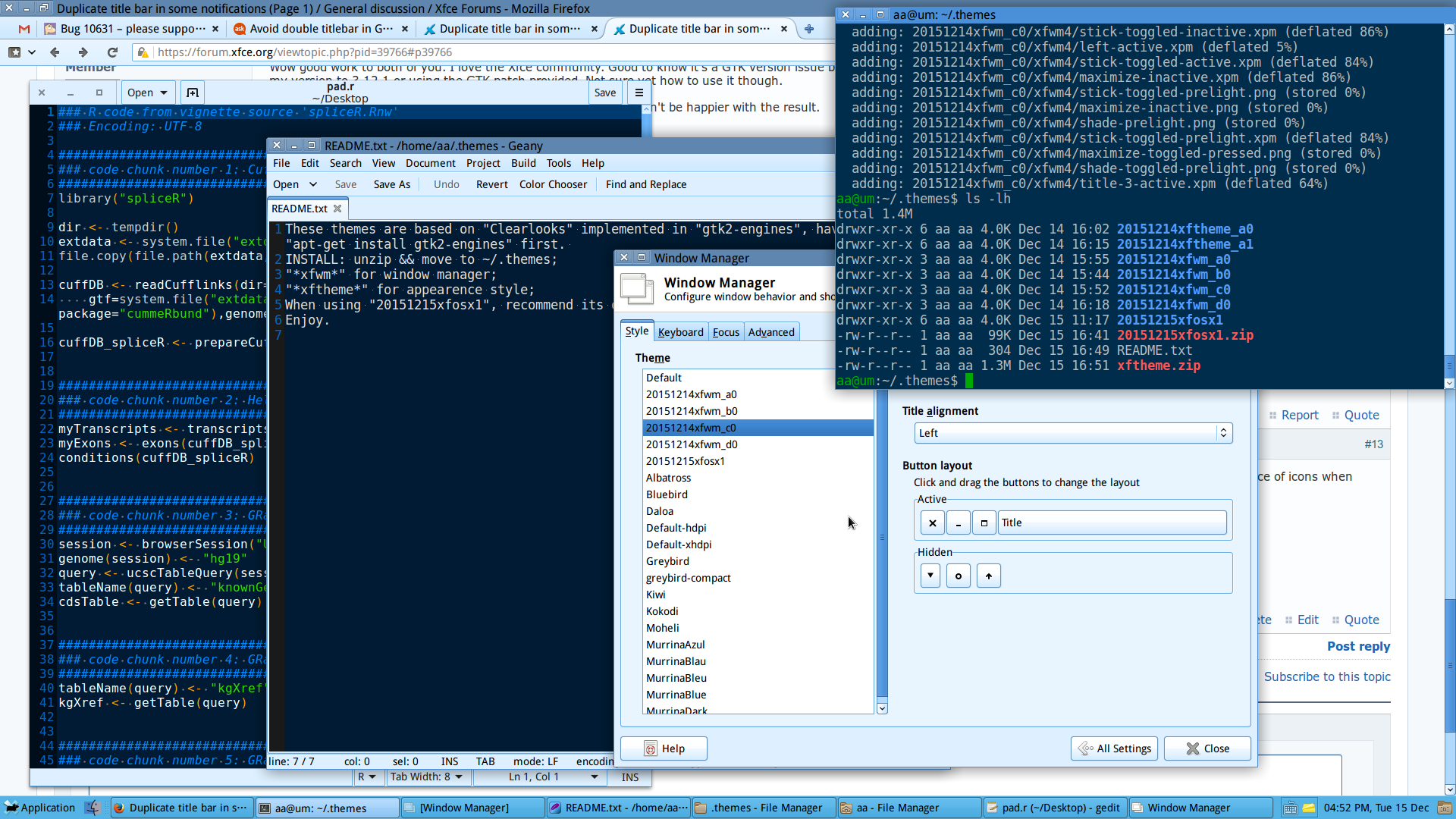Viewport: 1456px width, 819px height.
Task: Select the Greybird theme
Action: 758,561
